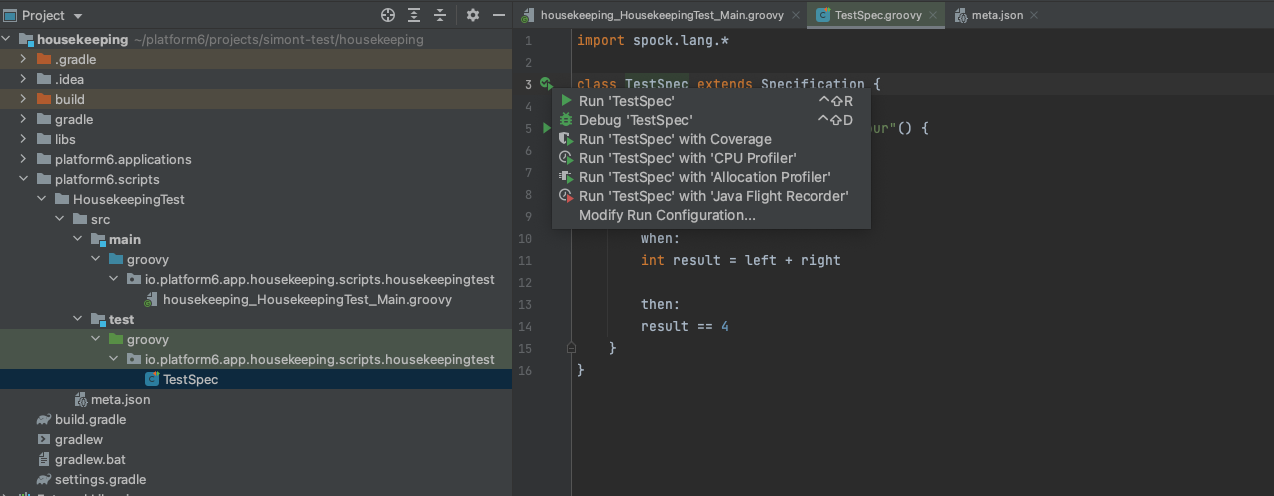Viewport: 1274px width, 496px height.
Task: Open Project panel settings gear
Action: [473, 15]
